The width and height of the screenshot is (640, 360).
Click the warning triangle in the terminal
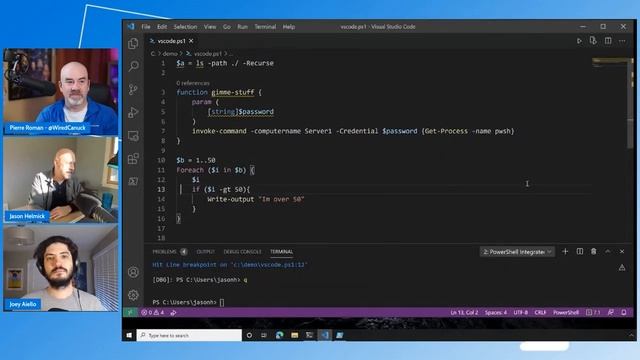pos(622,267)
